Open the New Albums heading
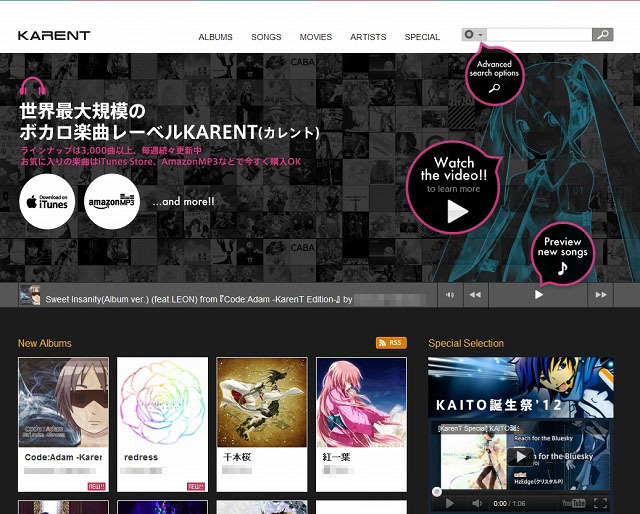The image size is (640, 514). (x=44, y=343)
